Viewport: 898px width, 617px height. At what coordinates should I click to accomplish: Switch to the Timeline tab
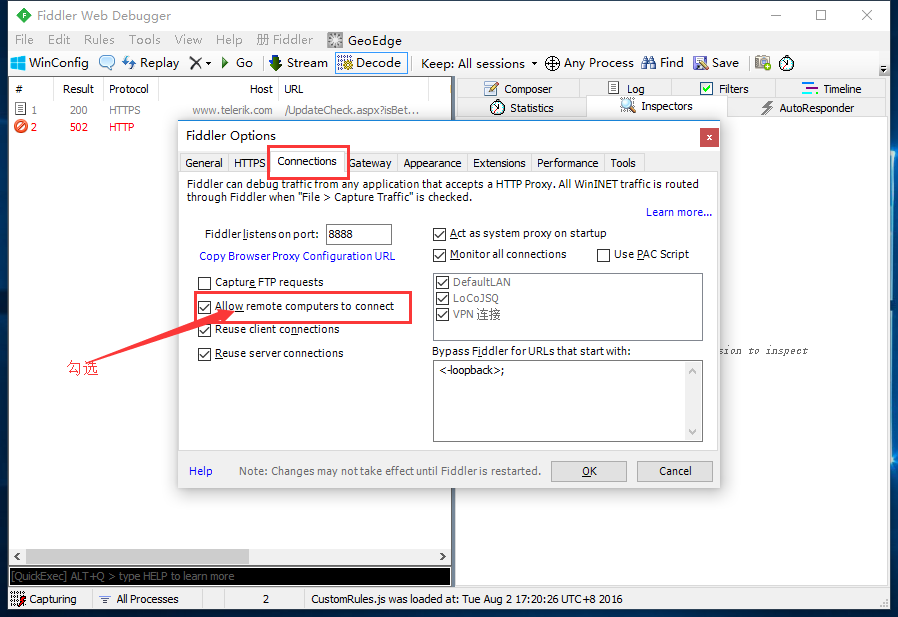click(831, 89)
